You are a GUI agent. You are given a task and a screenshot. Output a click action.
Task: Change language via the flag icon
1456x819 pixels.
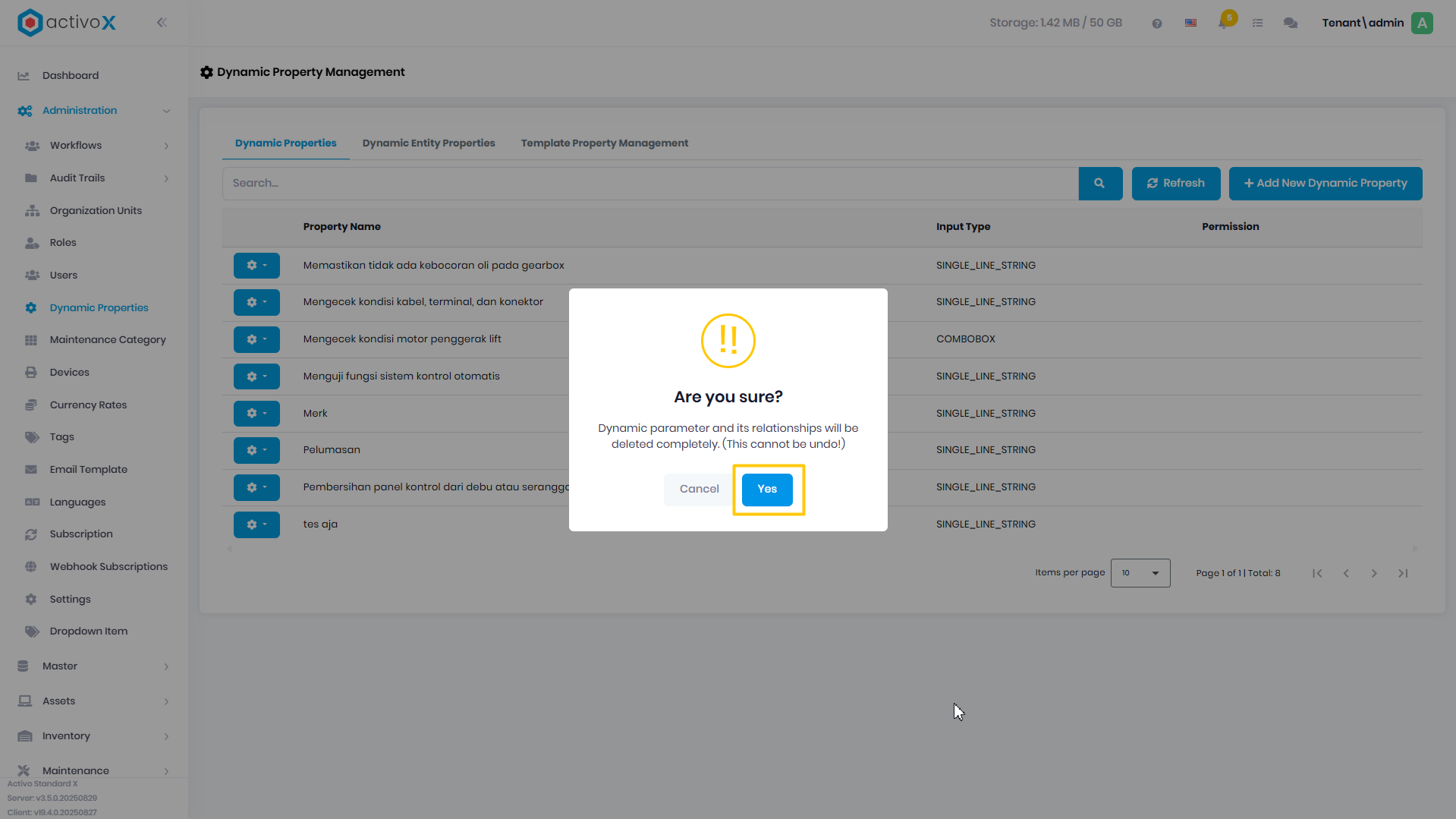pos(1190,24)
